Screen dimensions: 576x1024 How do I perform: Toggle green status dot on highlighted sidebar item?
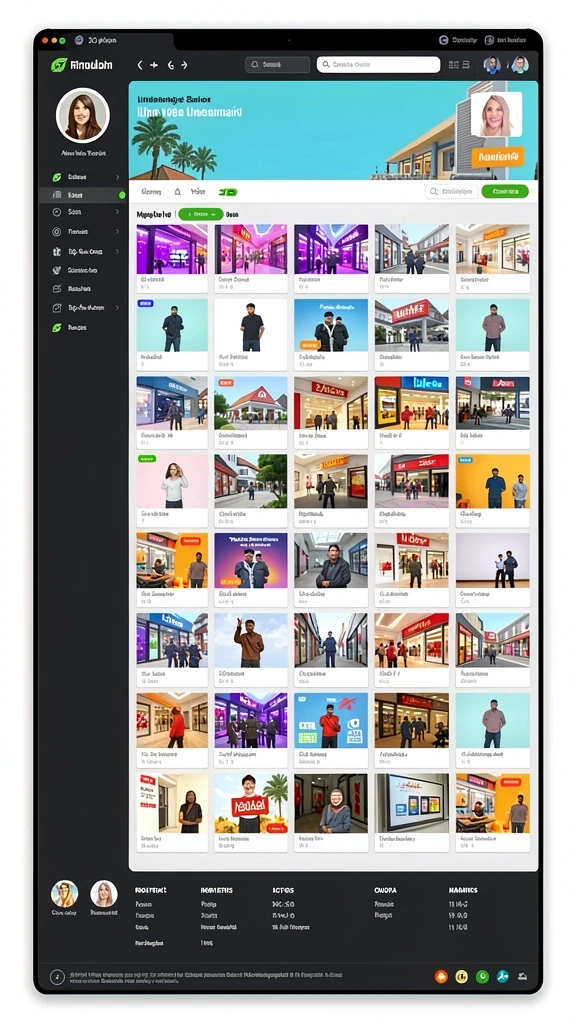click(121, 195)
